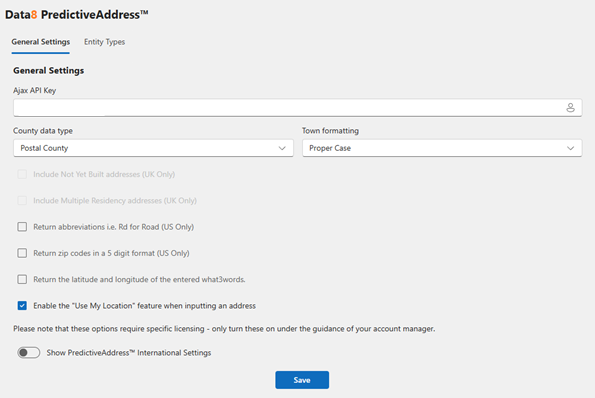The width and height of the screenshot is (595, 398).
Task: Click the Data8 PredictiveAddress title
Action: tap(76, 14)
